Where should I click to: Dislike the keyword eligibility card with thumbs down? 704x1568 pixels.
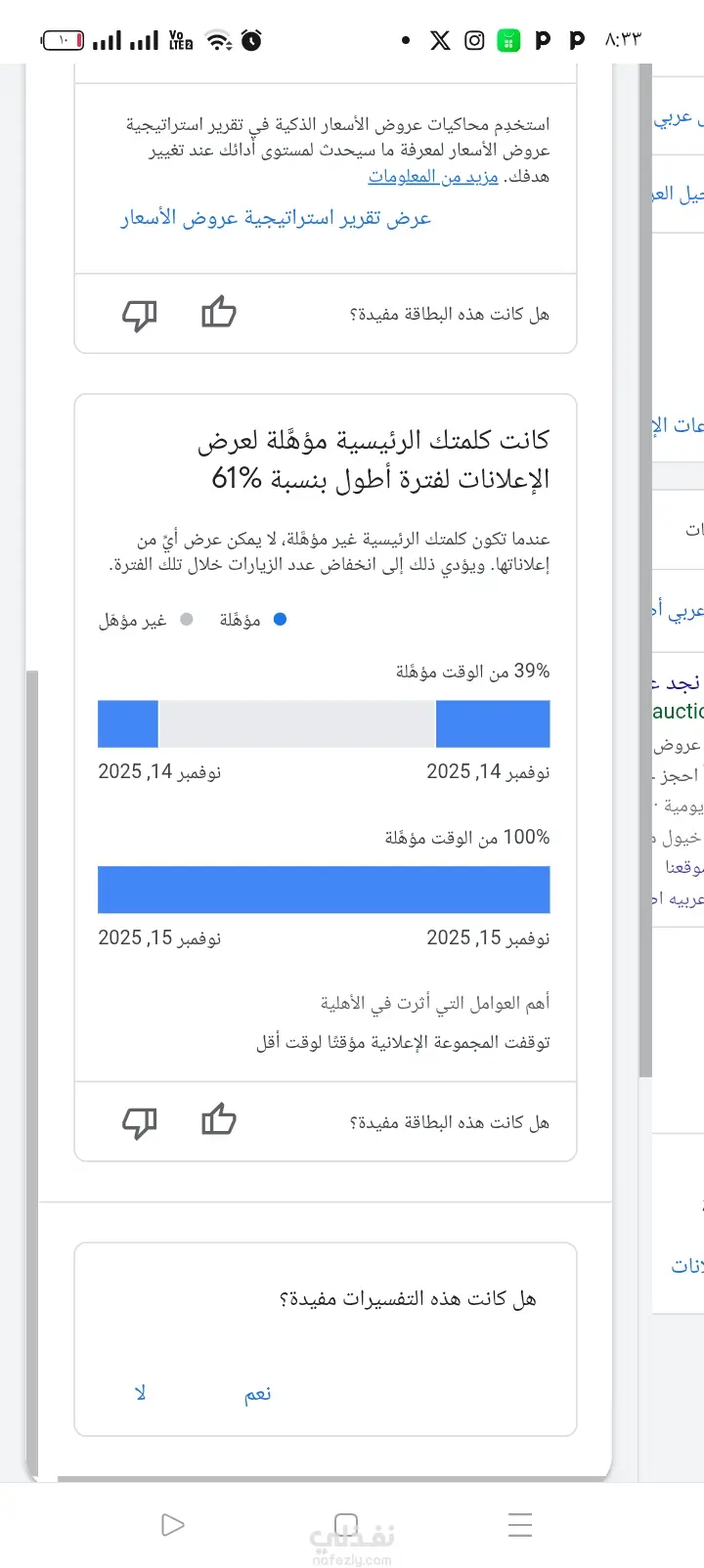coord(140,1122)
